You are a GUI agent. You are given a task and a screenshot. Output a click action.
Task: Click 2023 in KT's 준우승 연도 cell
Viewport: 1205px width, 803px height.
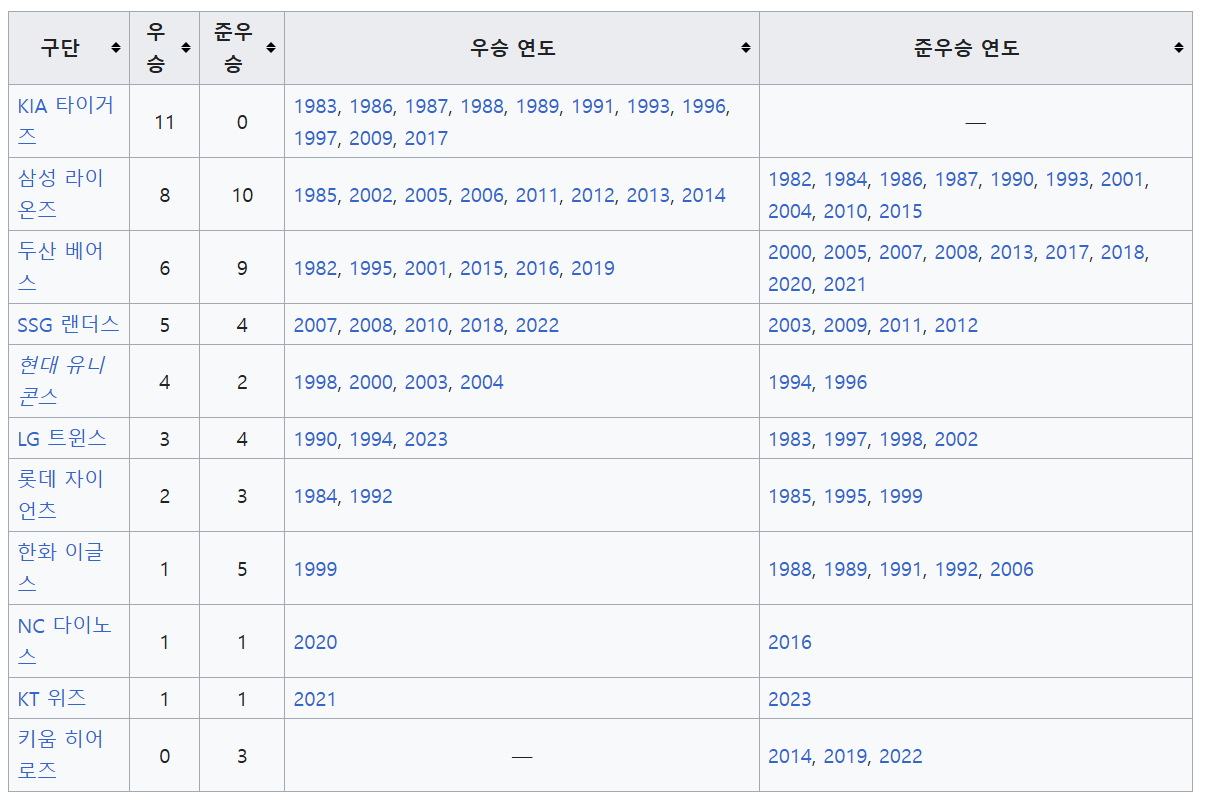[x=790, y=699]
